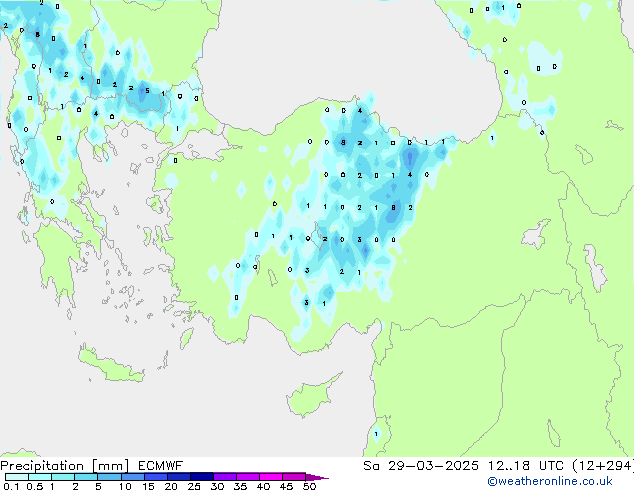Click the 'UTC' timezone label
The height and width of the screenshot is (490, 634).
click(x=551, y=466)
